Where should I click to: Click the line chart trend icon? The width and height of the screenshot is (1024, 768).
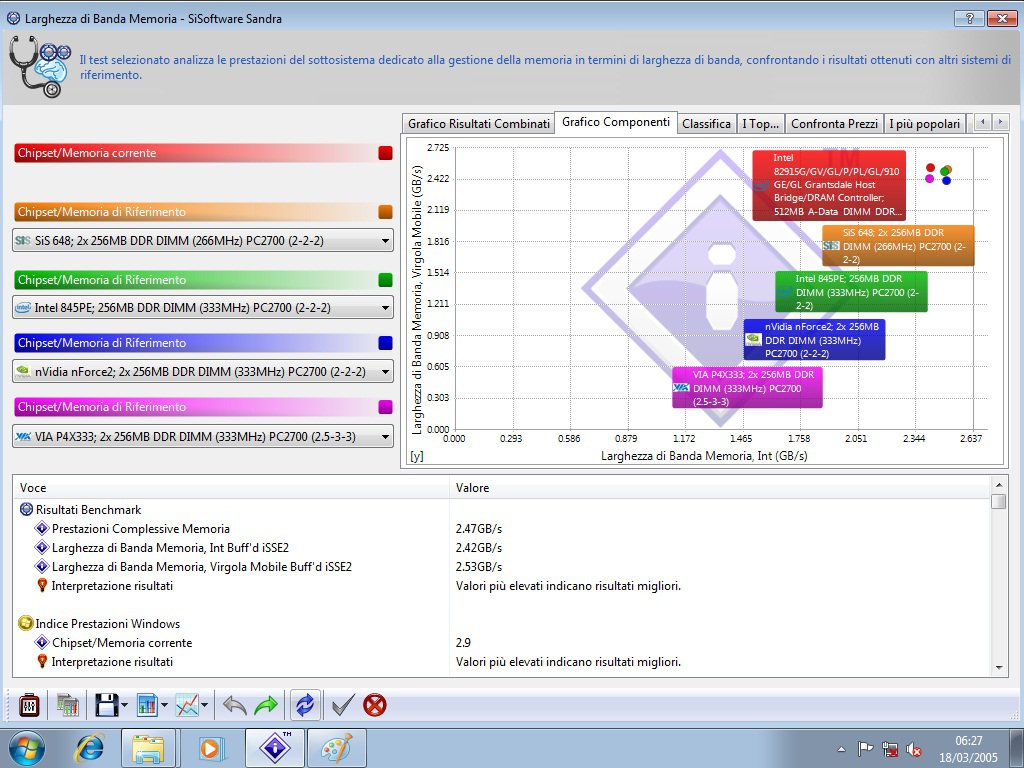[x=187, y=705]
